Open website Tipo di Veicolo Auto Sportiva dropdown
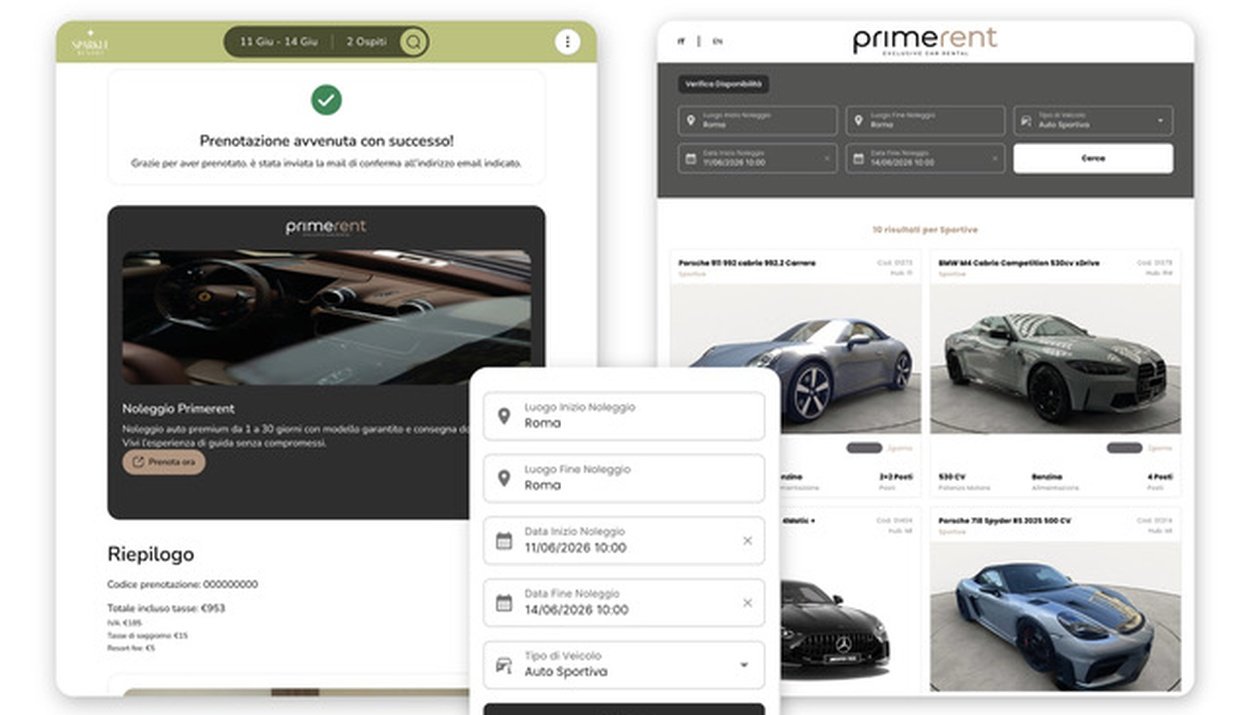 click(x=1093, y=121)
